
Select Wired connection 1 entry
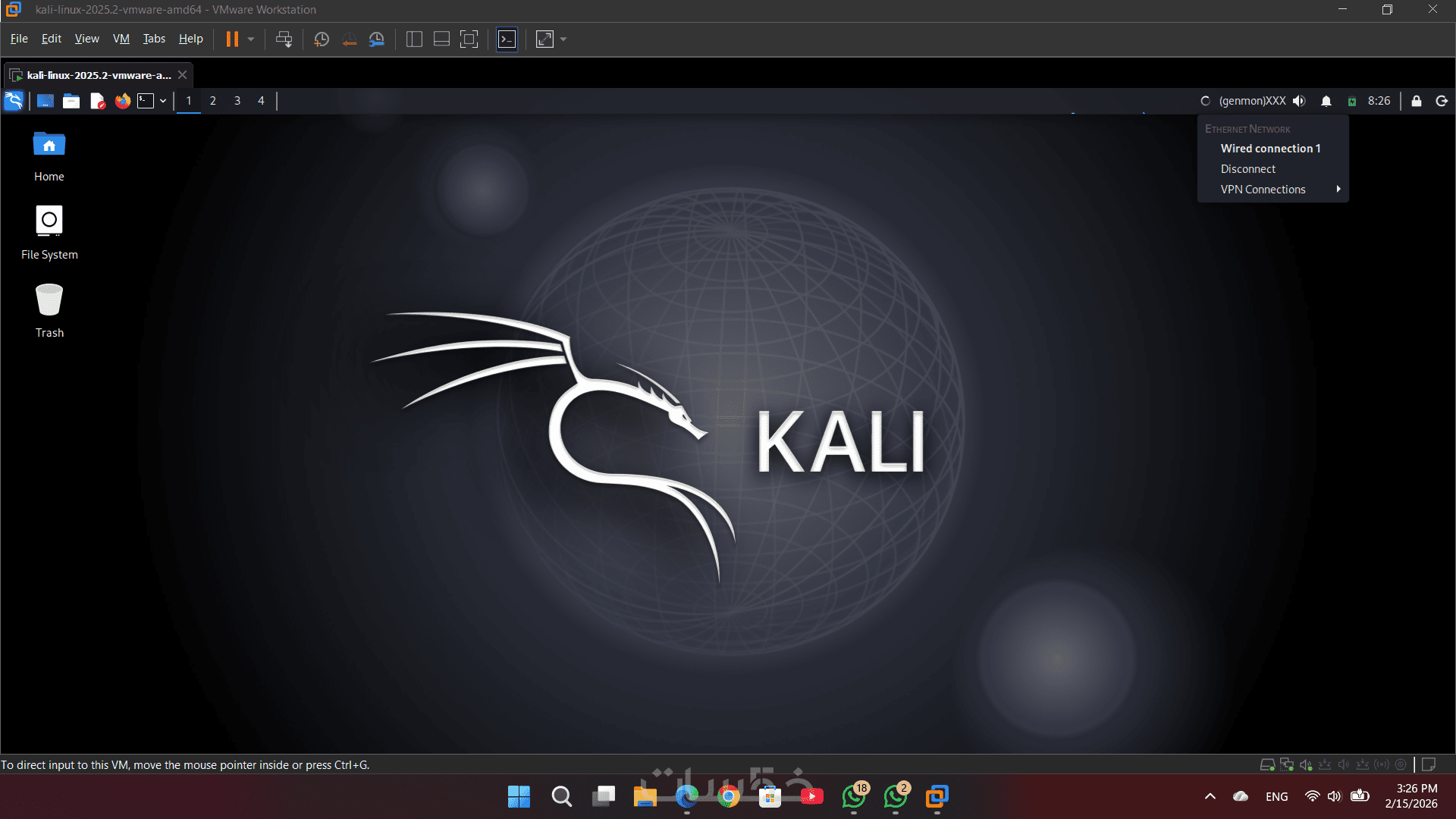click(x=1270, y=149)
